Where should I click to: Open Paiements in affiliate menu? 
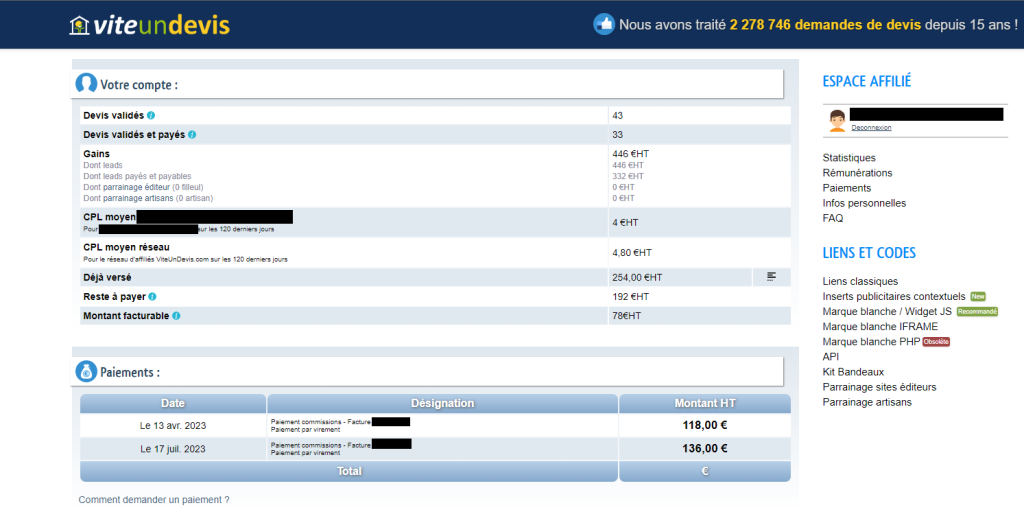[x=846, y=188]
